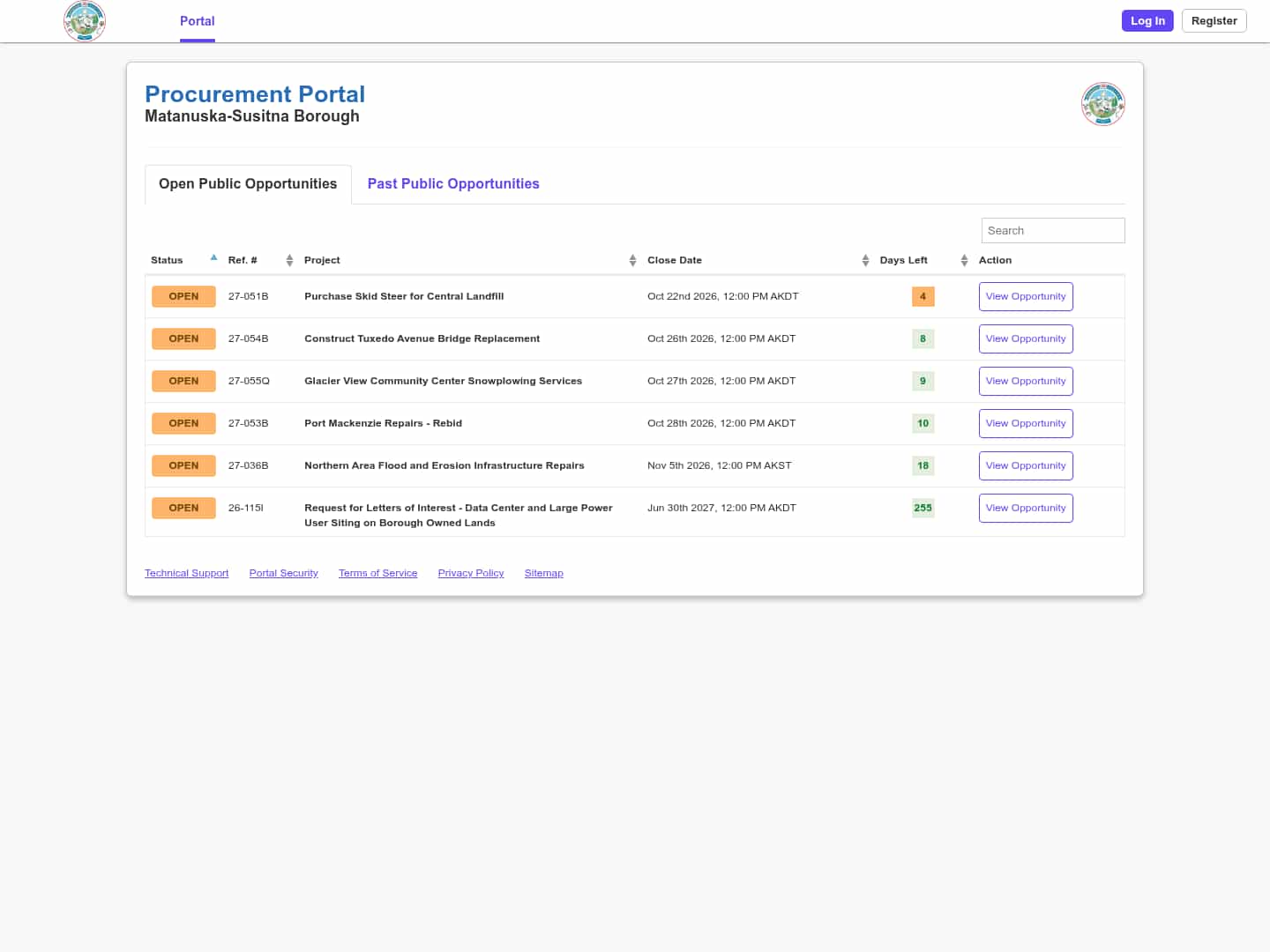
Task: View Opportunity for Tuxedo Avenue Bridge Replacement
Action: point(1026,339)
